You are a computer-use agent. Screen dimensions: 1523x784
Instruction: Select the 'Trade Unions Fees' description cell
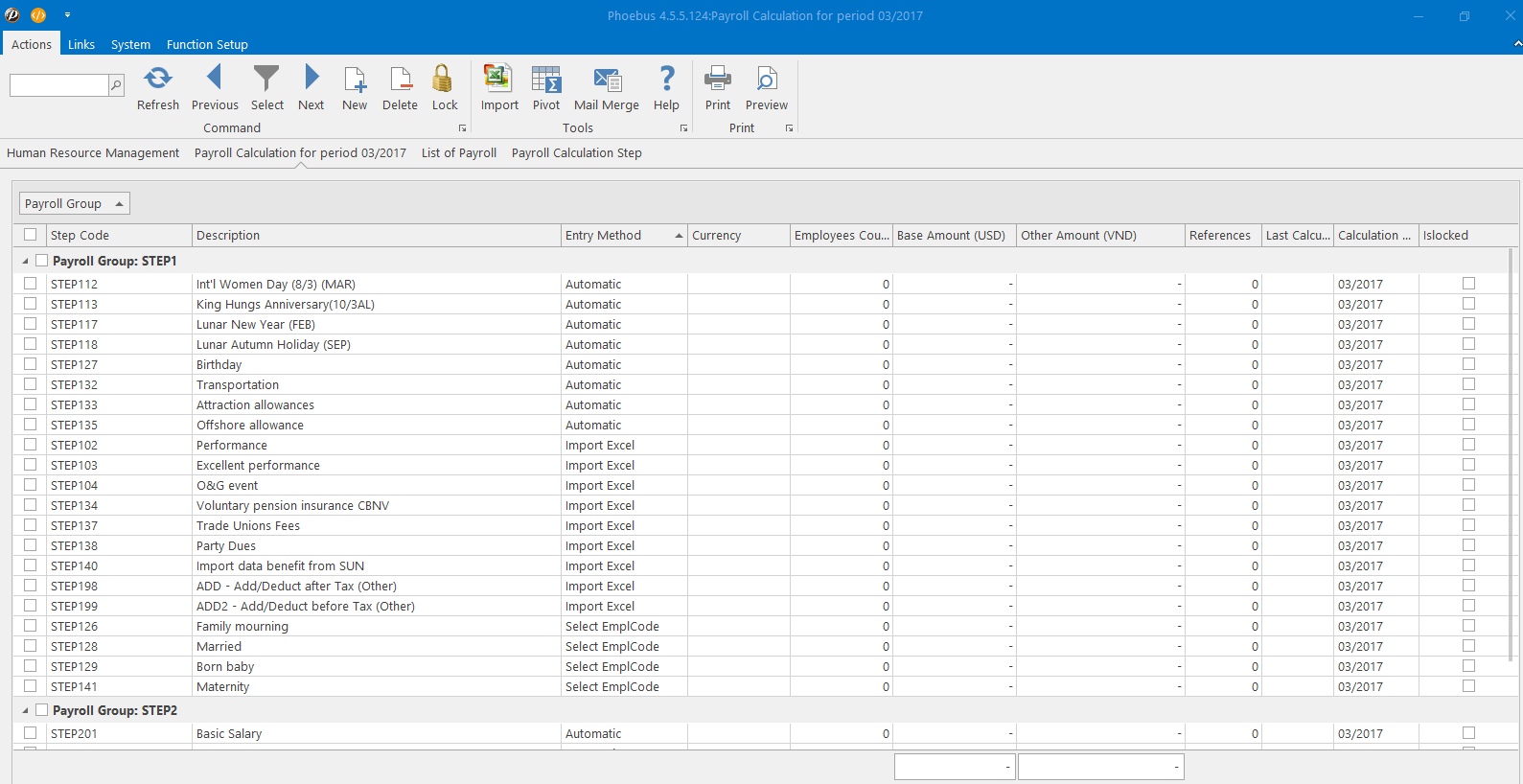tap(377, 525)
